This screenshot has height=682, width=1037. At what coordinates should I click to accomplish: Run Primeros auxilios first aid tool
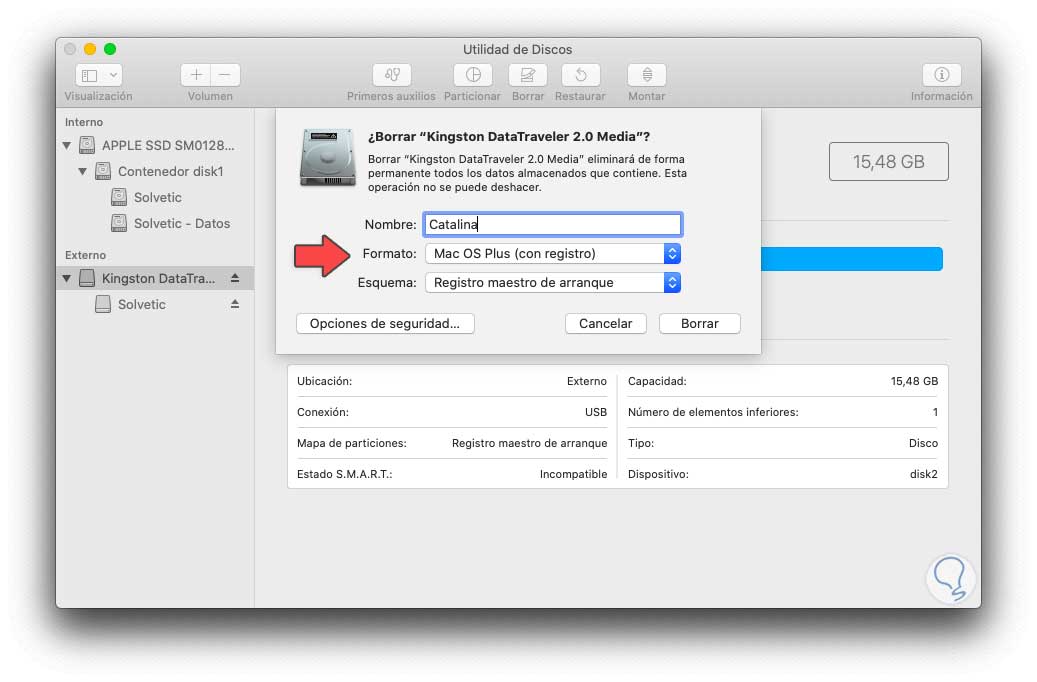tap(392, 75)
